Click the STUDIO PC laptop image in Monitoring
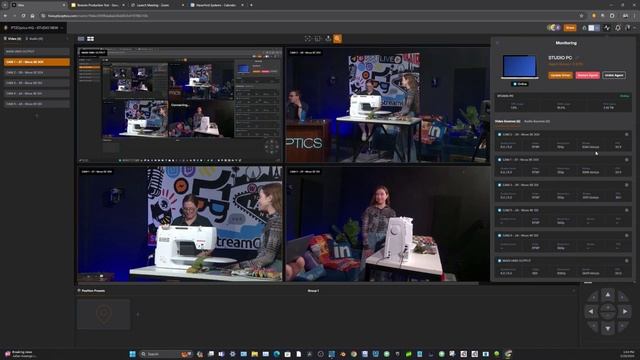Screen dimensions: 640x360 click(x=519, y=67)
